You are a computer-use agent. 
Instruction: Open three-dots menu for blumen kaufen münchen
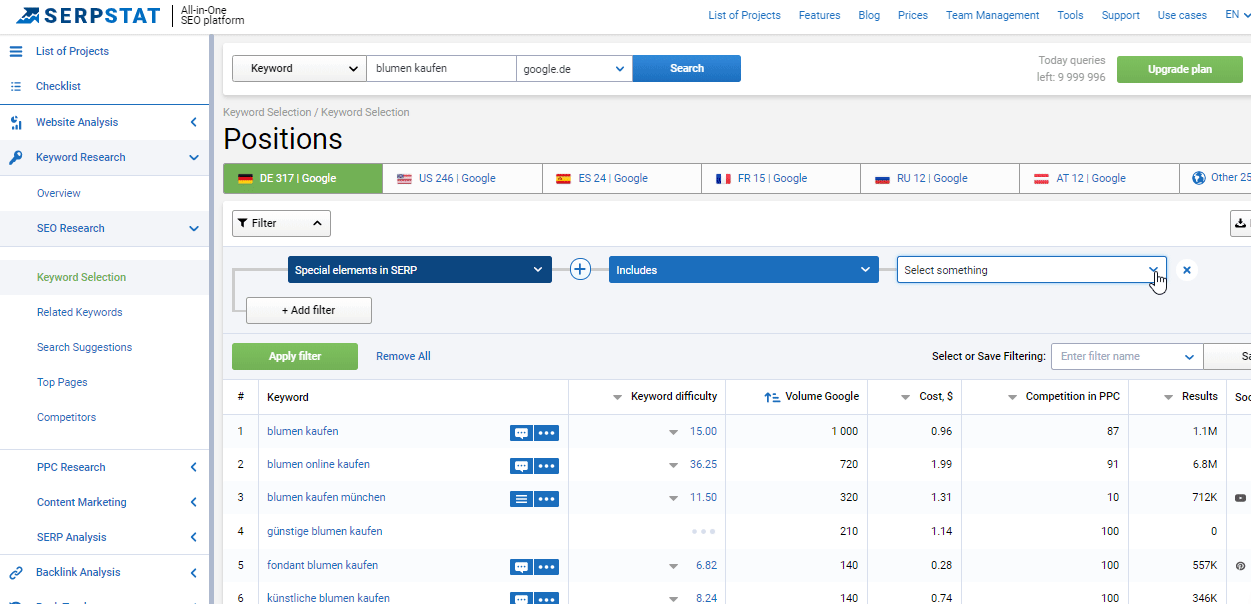[x=546, y=498]
